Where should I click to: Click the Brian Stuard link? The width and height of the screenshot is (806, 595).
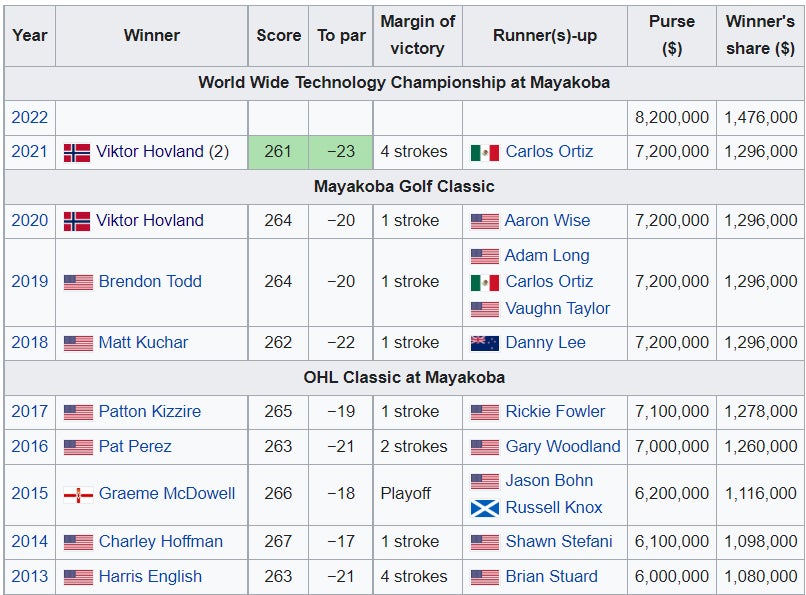[551, 576]
